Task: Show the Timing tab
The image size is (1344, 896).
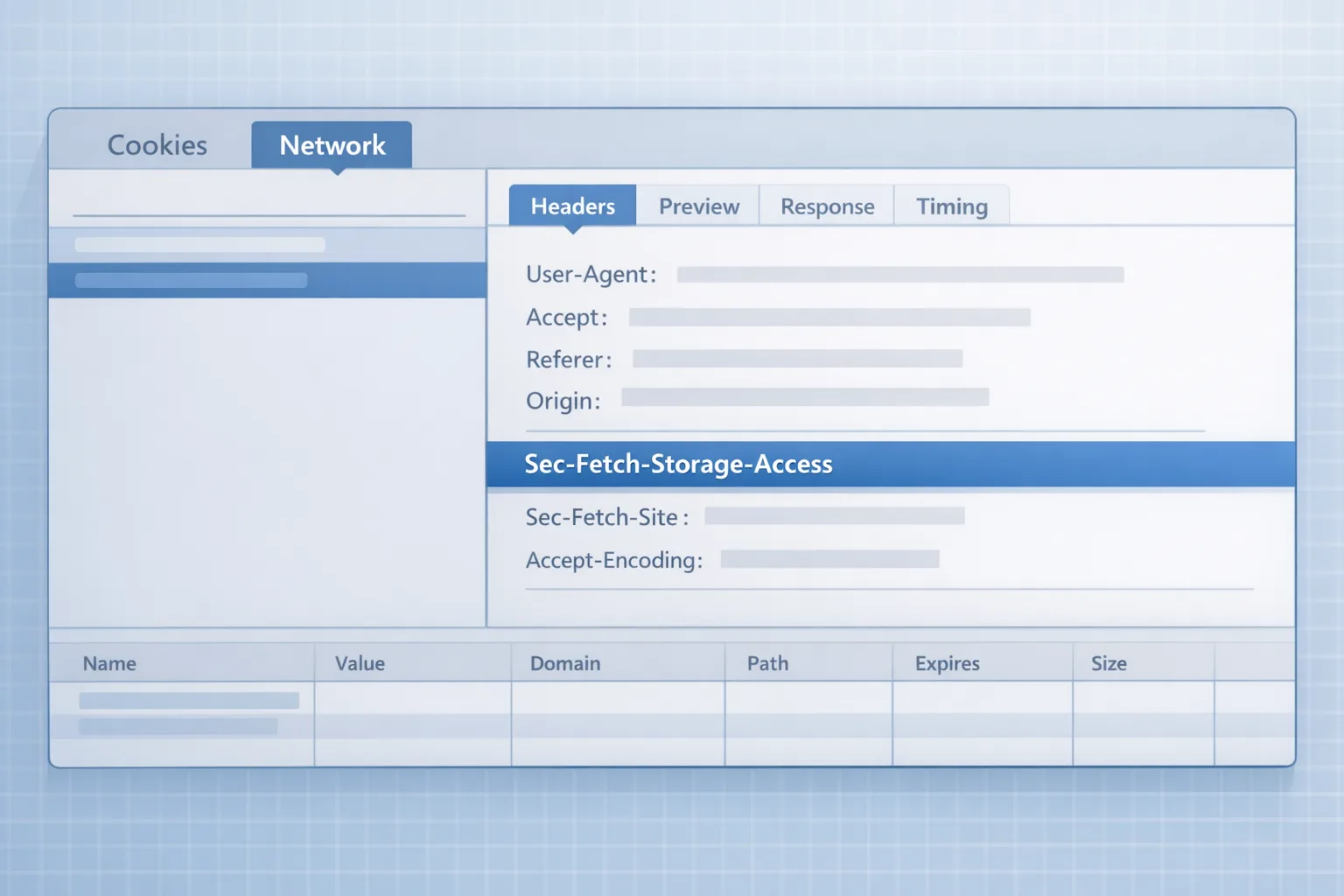Action: point(951,206)
